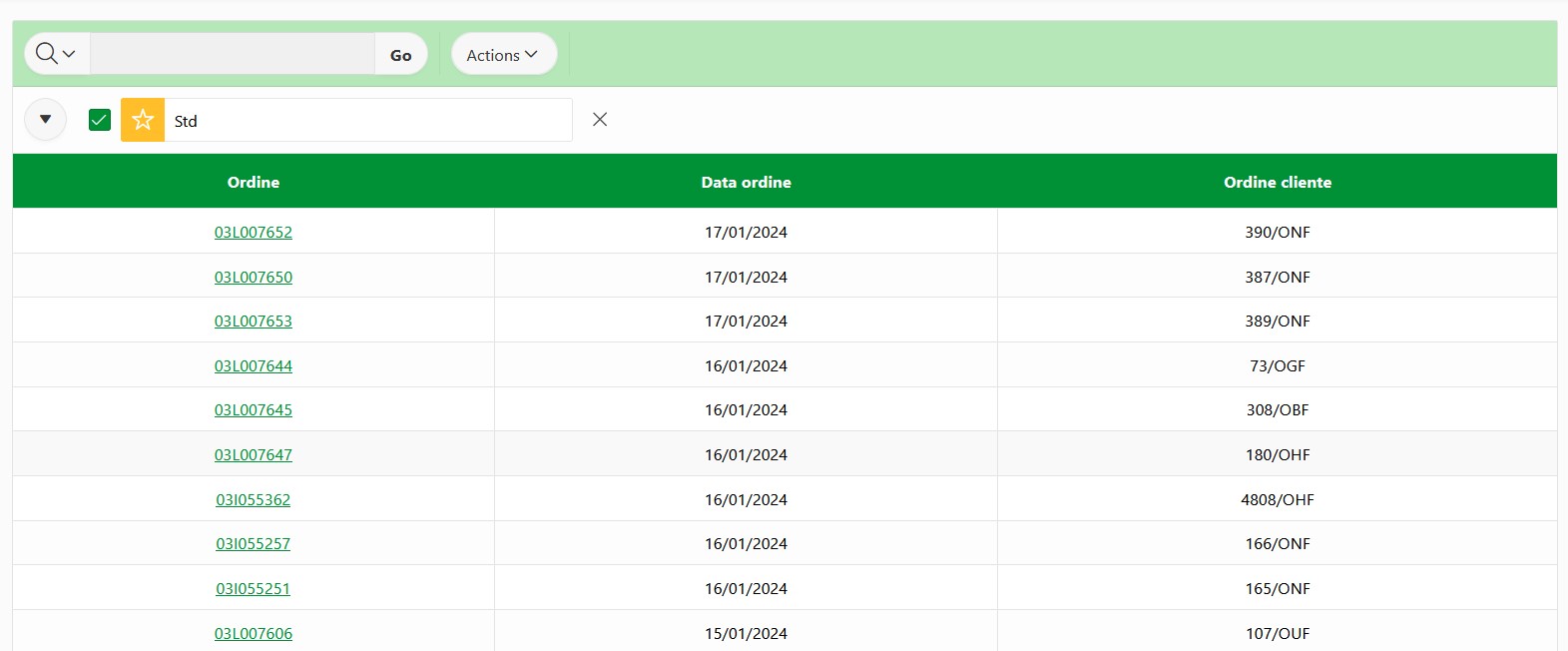The image size is (1568, 651).
Task: Open order 03I055362
Action: coord(254,499)
